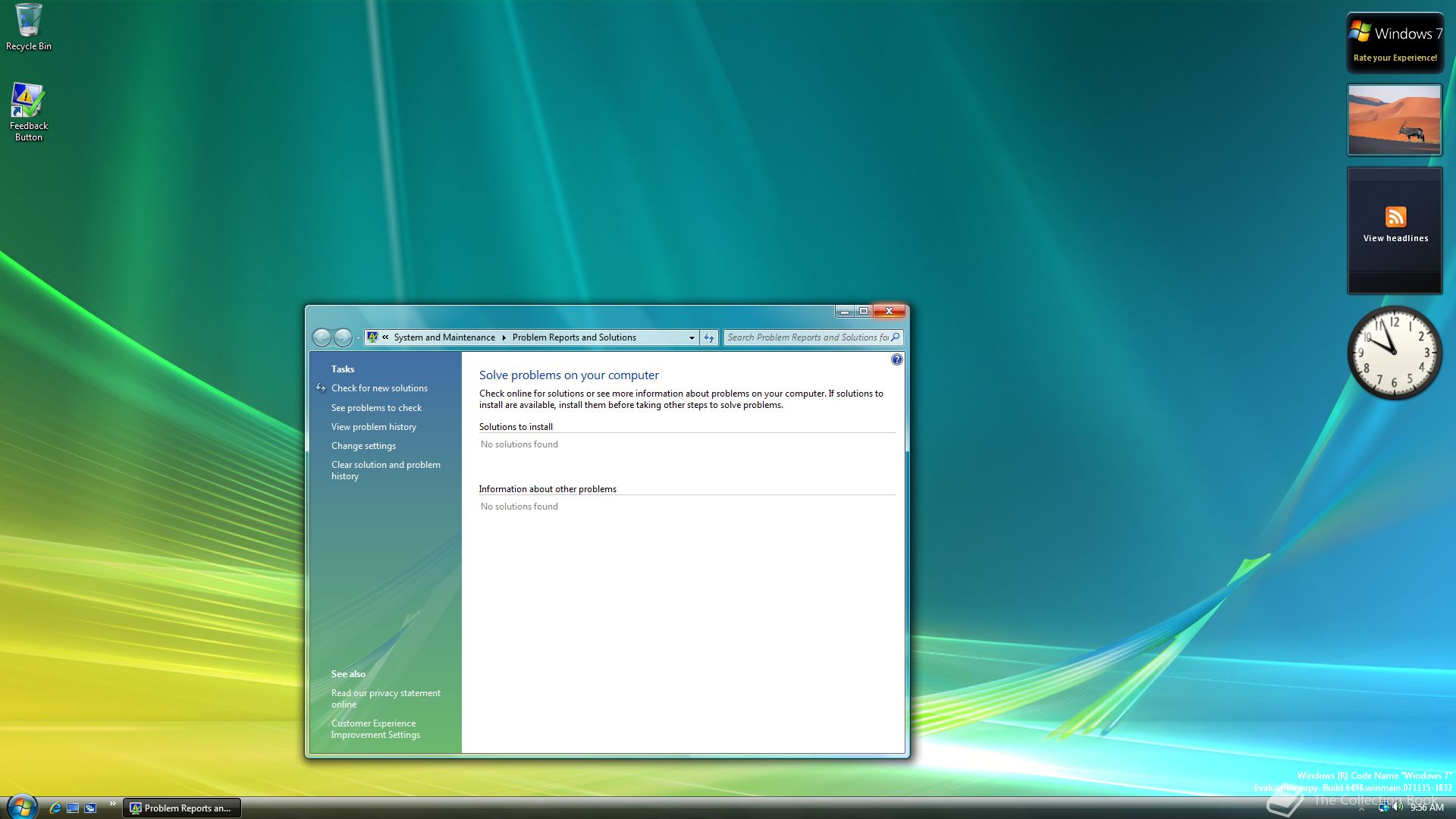The image size is (1456, 819).
Task: Click Check for new solutions link
Action: [x=379, y=388]
